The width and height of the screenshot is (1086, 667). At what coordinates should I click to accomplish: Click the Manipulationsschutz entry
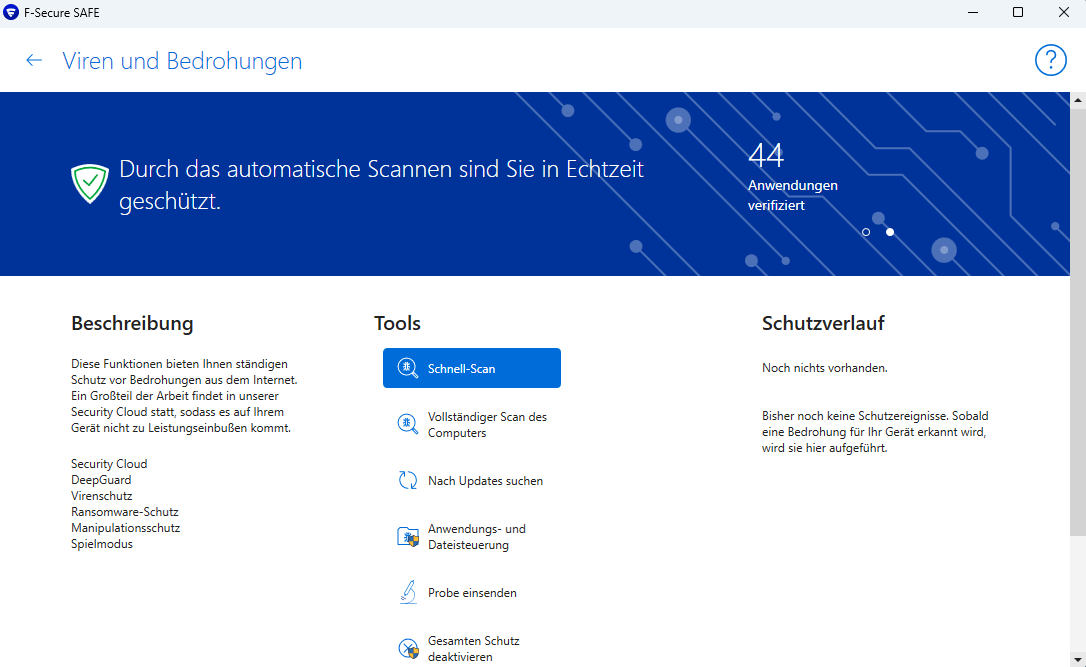pos(125,527)
